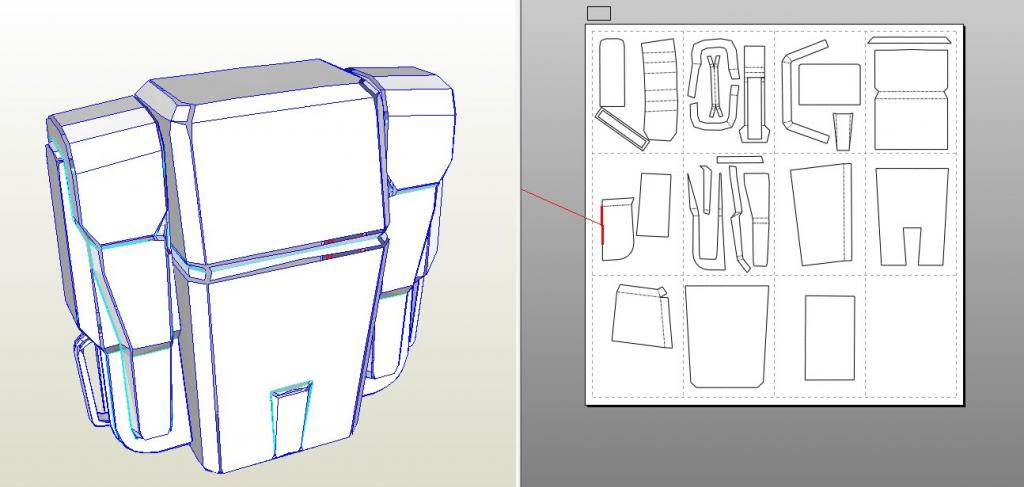This screenshot has width=1024, height=487.
Task: Select the short horizontal strip above the narrow curved pieces
Action: pyautogui.click(x=739, y=159)
